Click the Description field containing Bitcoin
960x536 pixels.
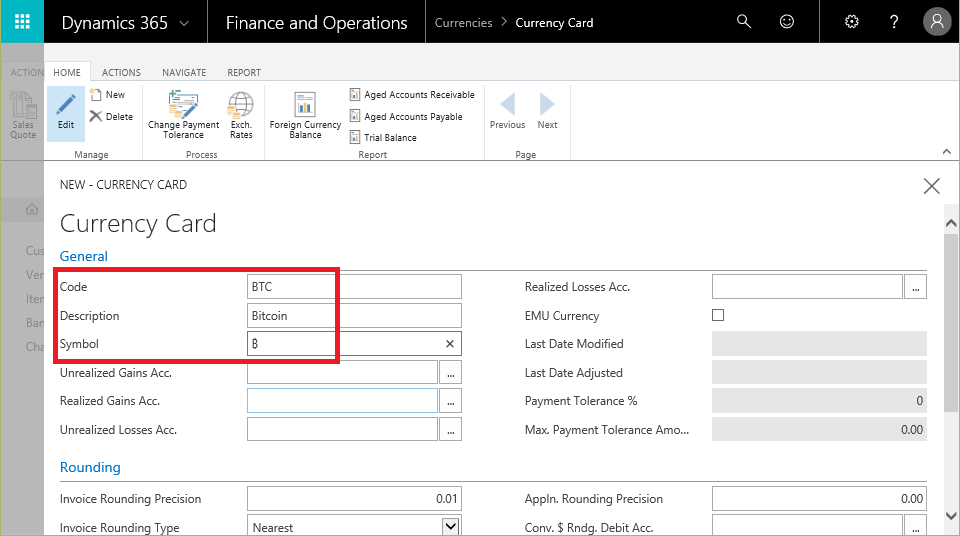coord(354,315)
